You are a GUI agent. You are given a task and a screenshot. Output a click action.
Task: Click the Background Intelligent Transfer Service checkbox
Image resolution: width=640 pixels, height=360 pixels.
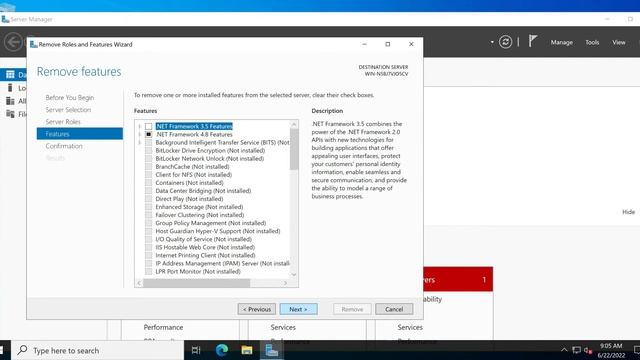(149, 142)
